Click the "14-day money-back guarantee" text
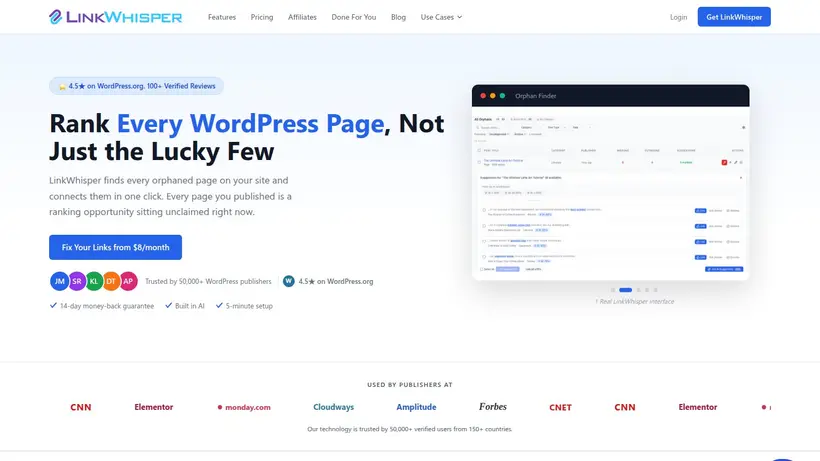 [107, 306]
